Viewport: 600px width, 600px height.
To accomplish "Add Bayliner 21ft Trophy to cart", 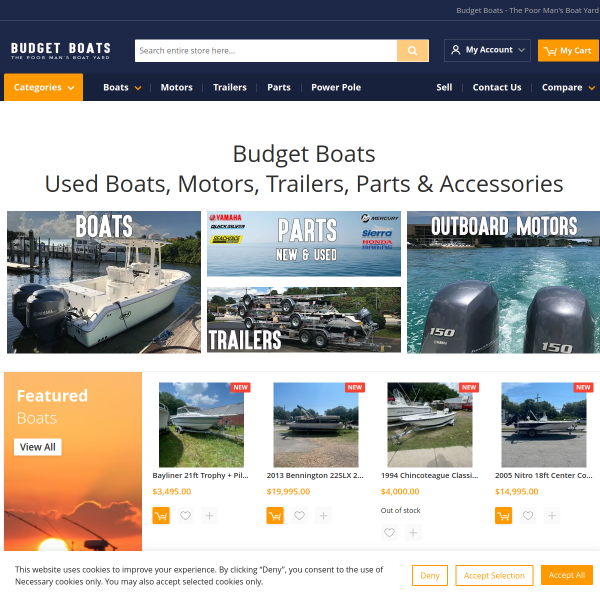I will pyautogui.click(x=161, y=515).
